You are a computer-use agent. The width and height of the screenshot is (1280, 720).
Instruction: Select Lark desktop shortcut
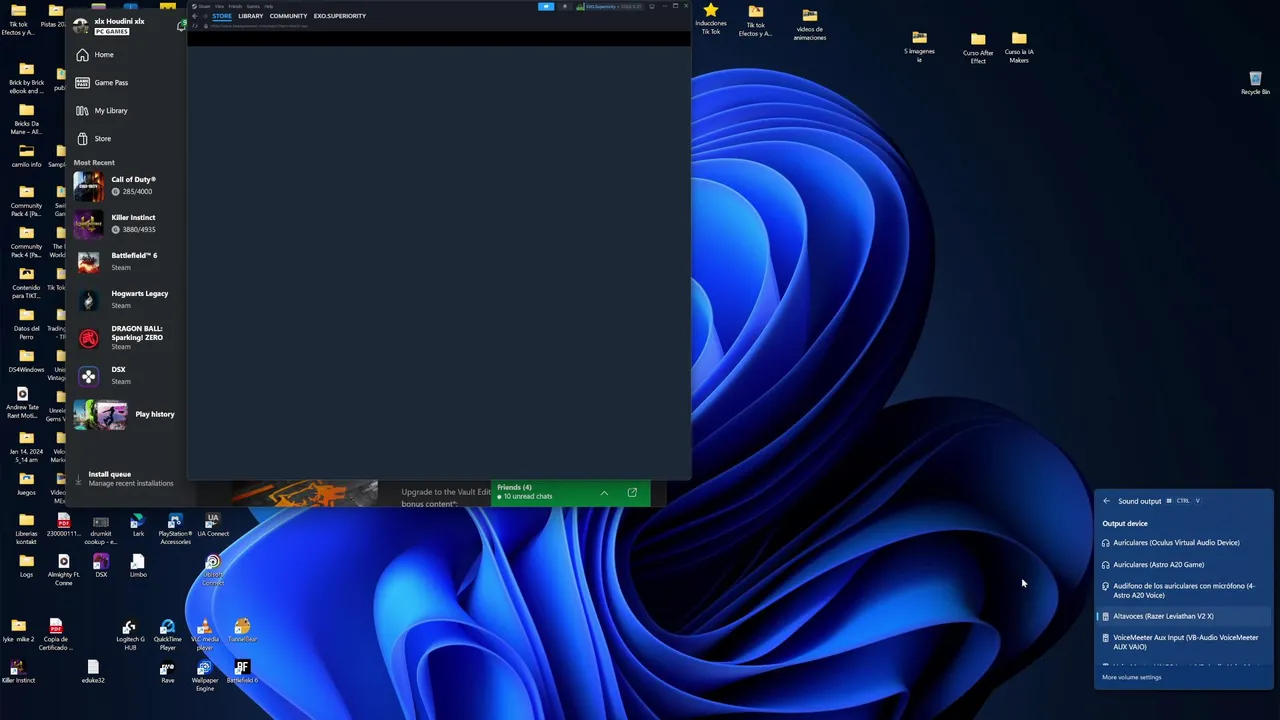[138, 525]
